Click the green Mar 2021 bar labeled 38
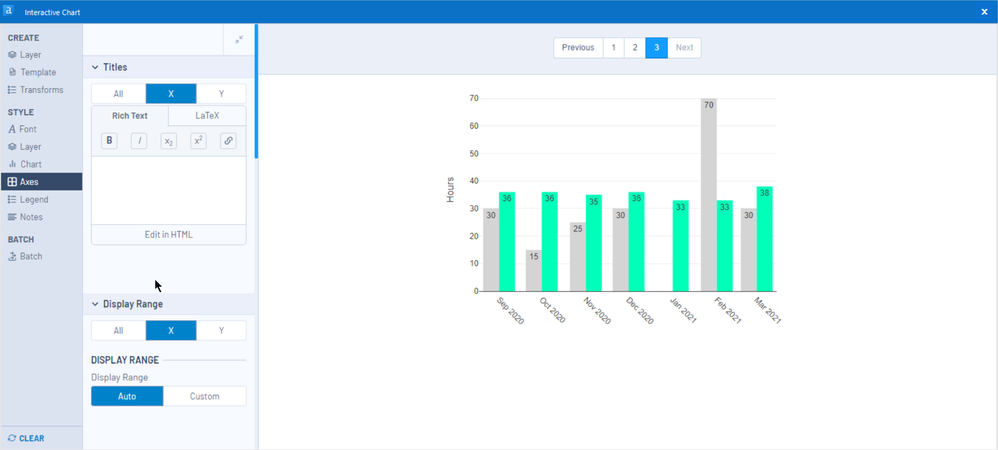The height and width of the screenshot is (450, 998). coord(764,239)
